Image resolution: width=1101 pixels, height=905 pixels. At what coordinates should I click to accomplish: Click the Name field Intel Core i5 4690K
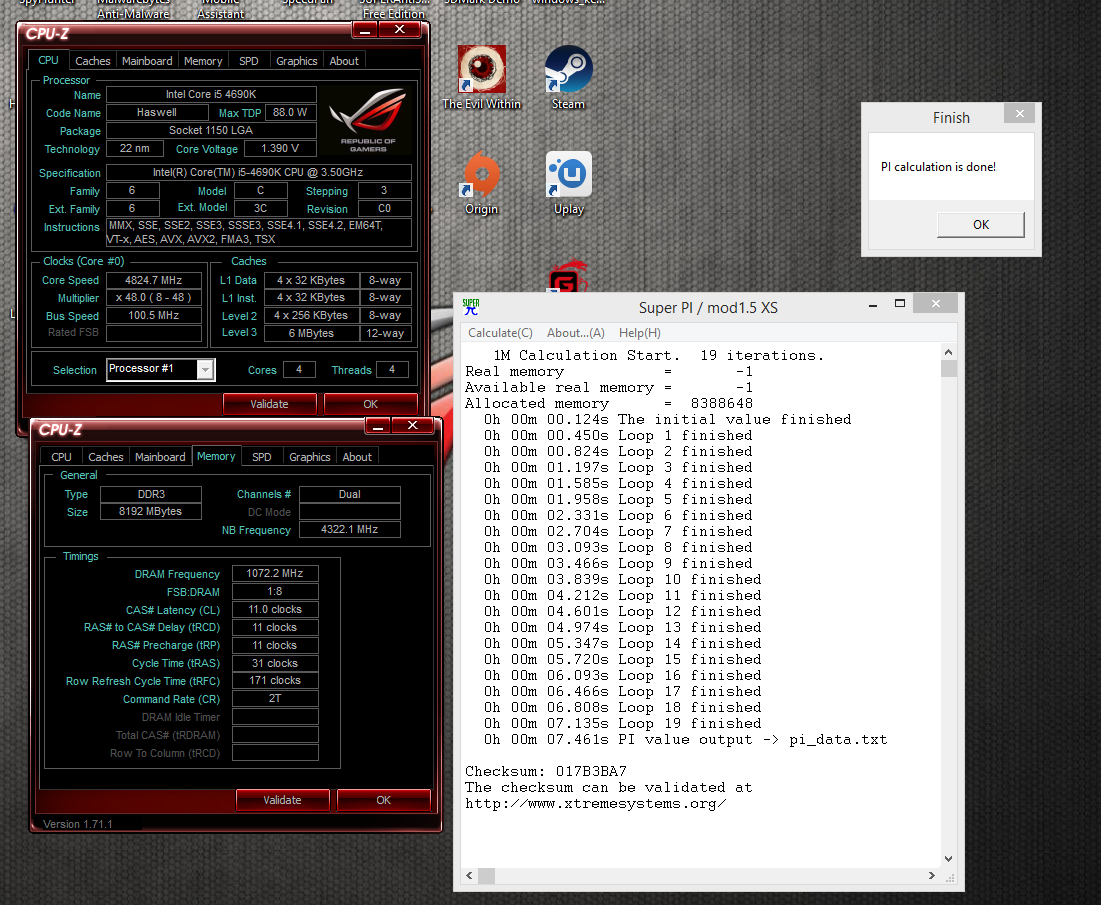pos(211,94)
